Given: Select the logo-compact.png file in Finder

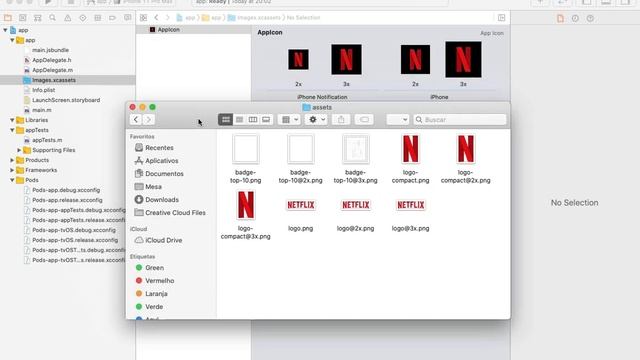Looking at the screenshot, I should point(411,159).
